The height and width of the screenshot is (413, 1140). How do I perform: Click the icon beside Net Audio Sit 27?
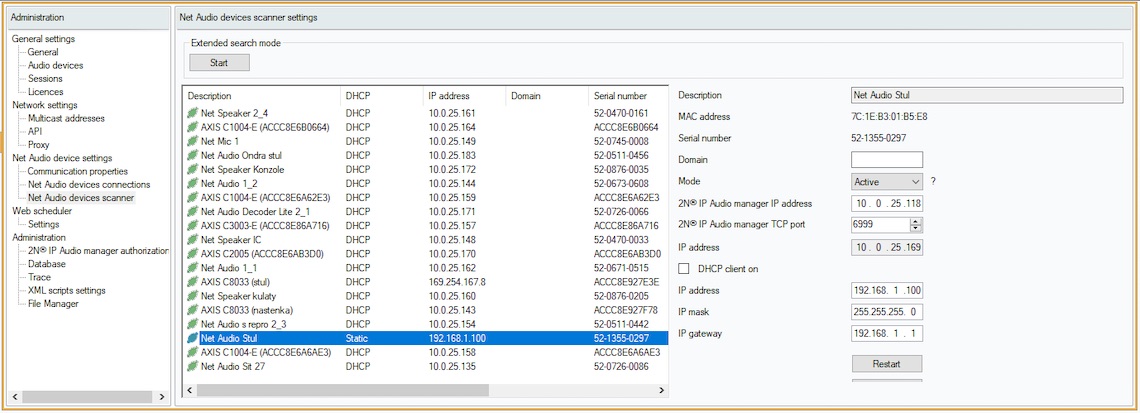click(193, 366)
